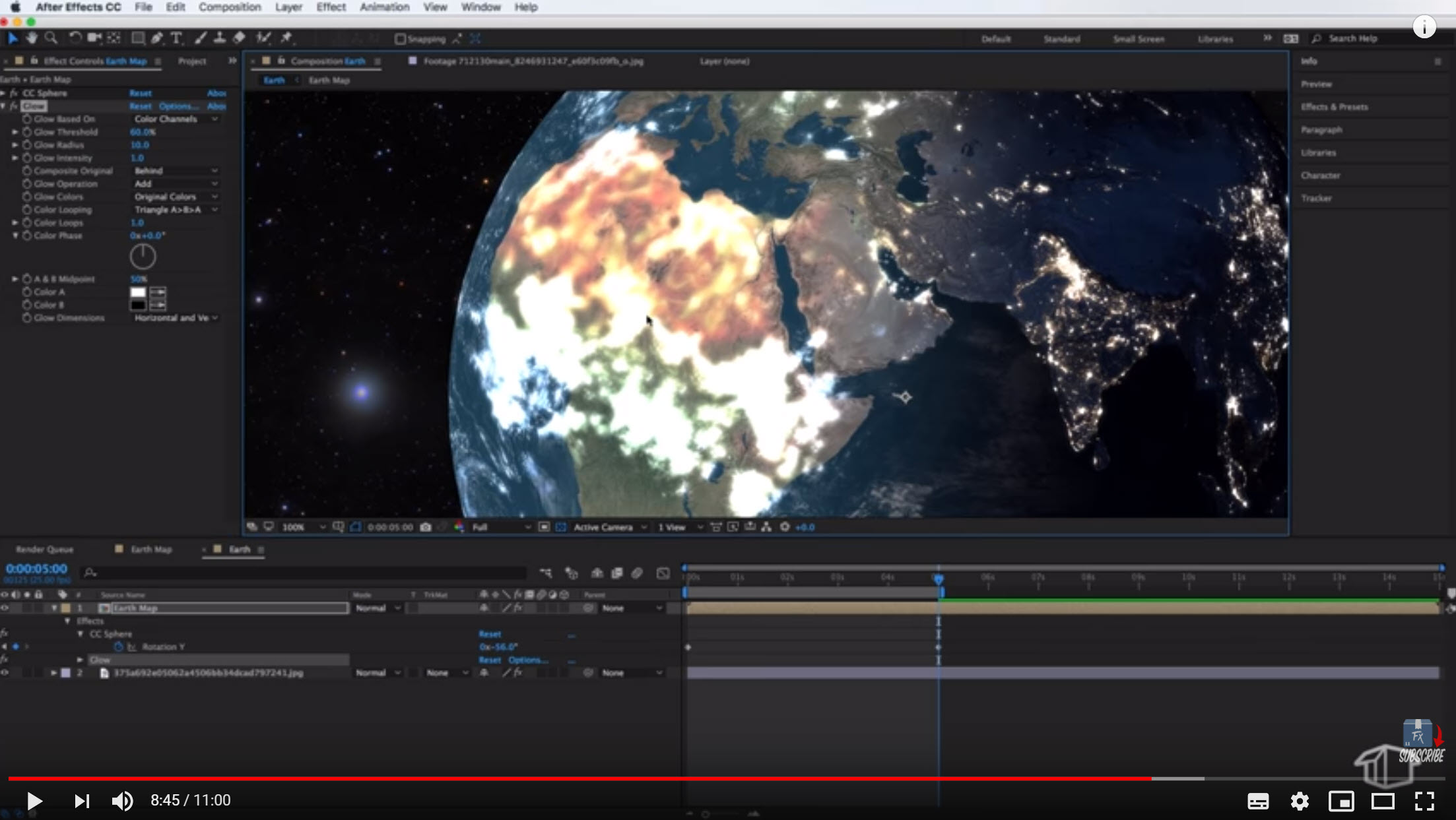
Task: Open the Composition menu
Action: point(230,7)
